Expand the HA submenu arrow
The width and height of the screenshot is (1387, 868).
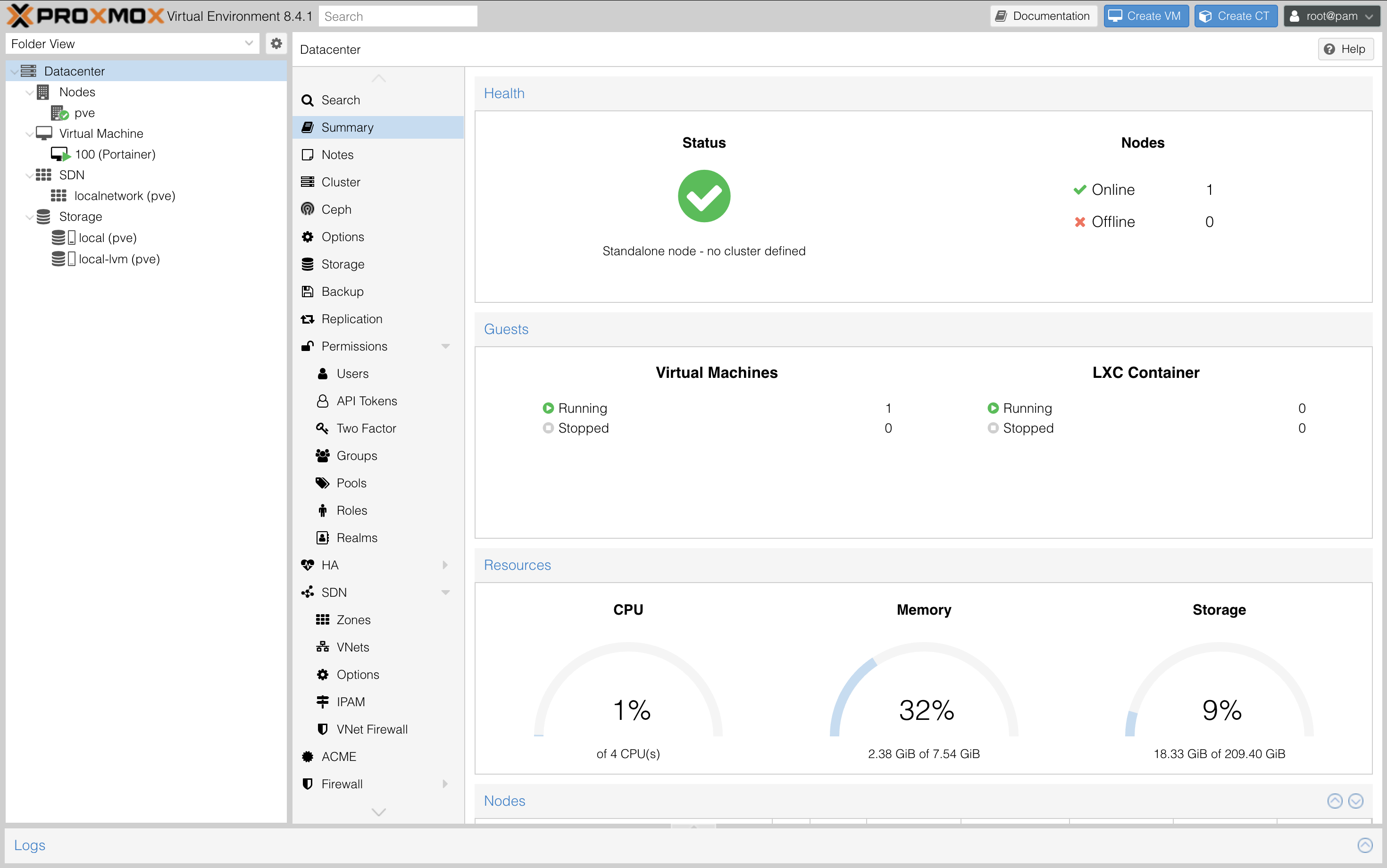click(x=445, y=565)
